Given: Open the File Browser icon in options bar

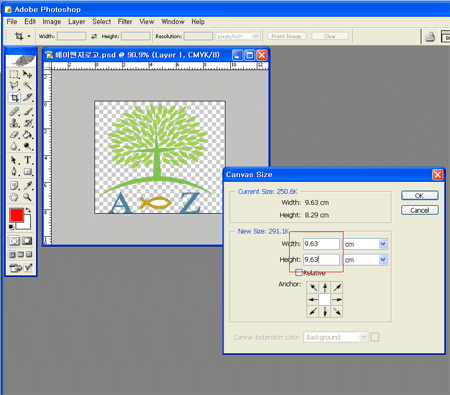Looking at the screenshot, I should tap(430, 36).
